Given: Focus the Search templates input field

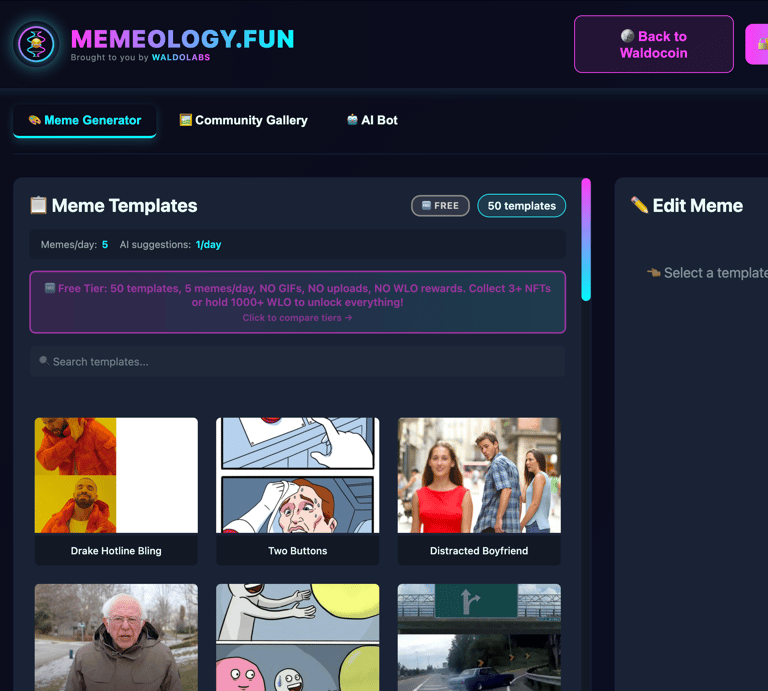Looking at the screenshot, I should pyautogui.click(x=297, y=362).
